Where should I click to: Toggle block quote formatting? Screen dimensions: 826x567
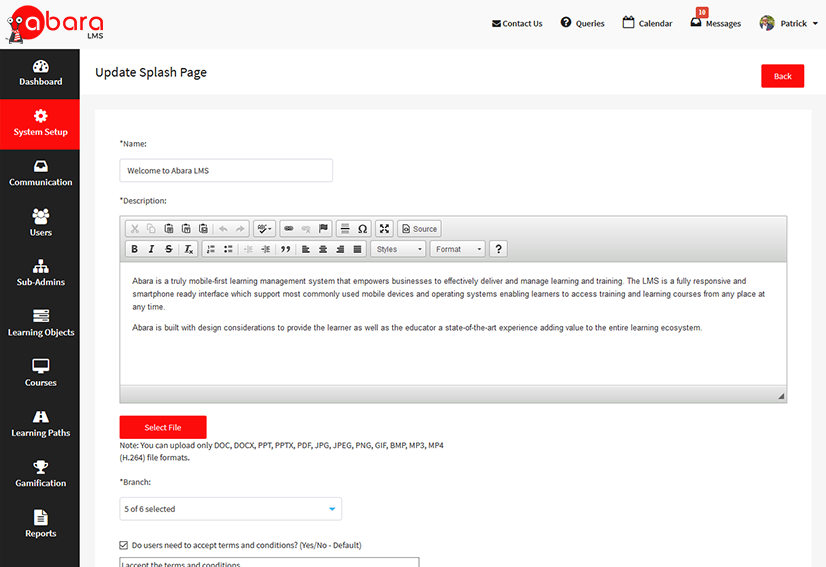click(x=286, y=249)
